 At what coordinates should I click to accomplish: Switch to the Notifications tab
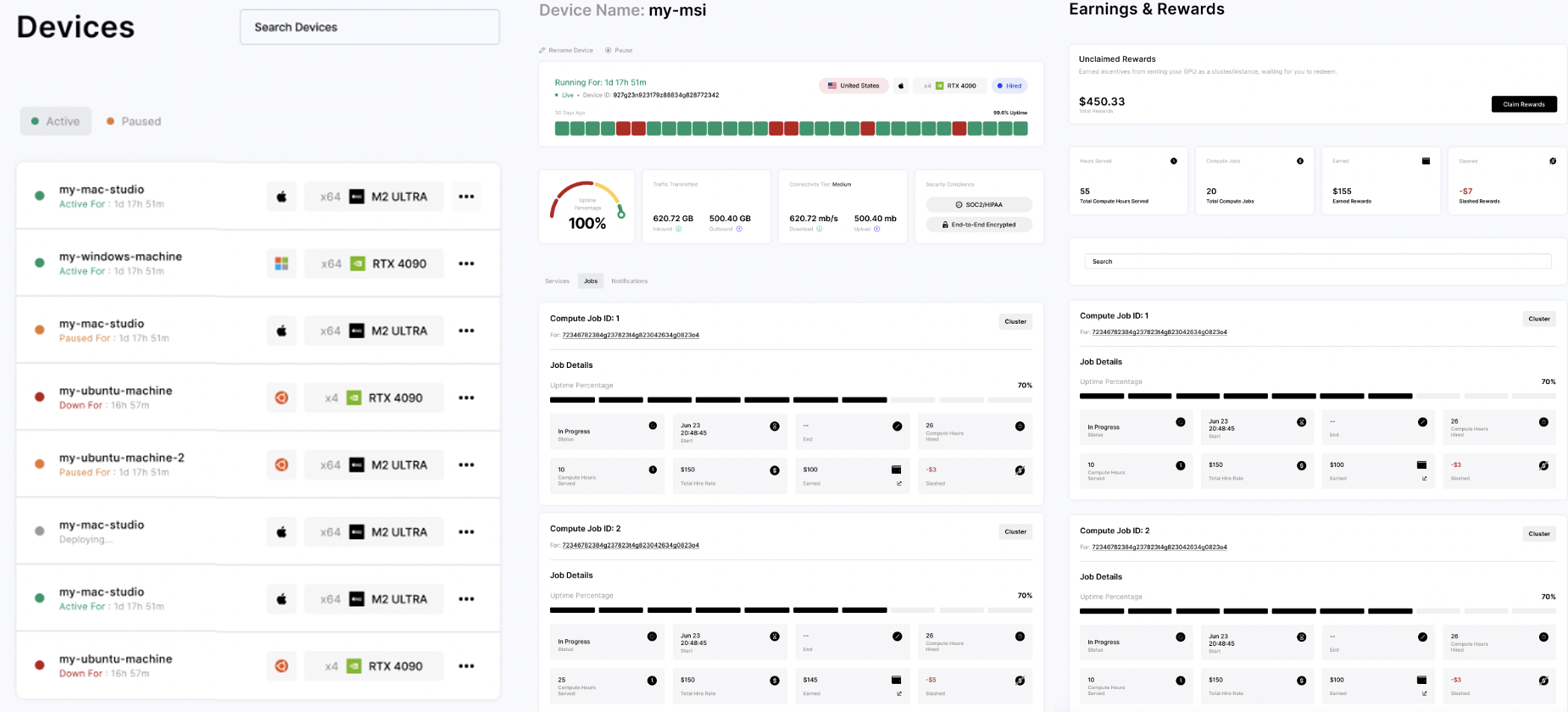pyautogui.click(x=629, y=281)
